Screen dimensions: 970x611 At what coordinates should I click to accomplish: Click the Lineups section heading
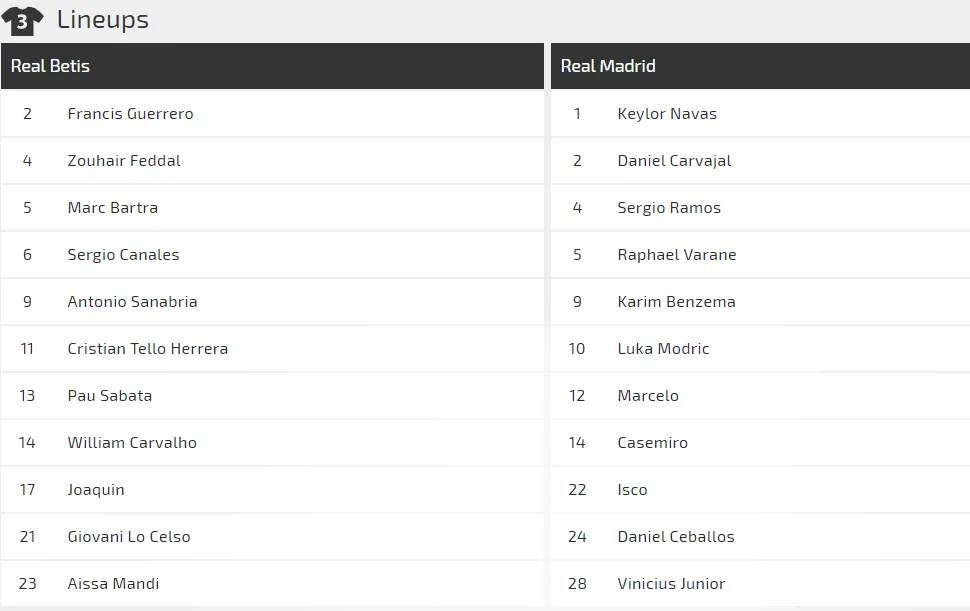point(104,19)
